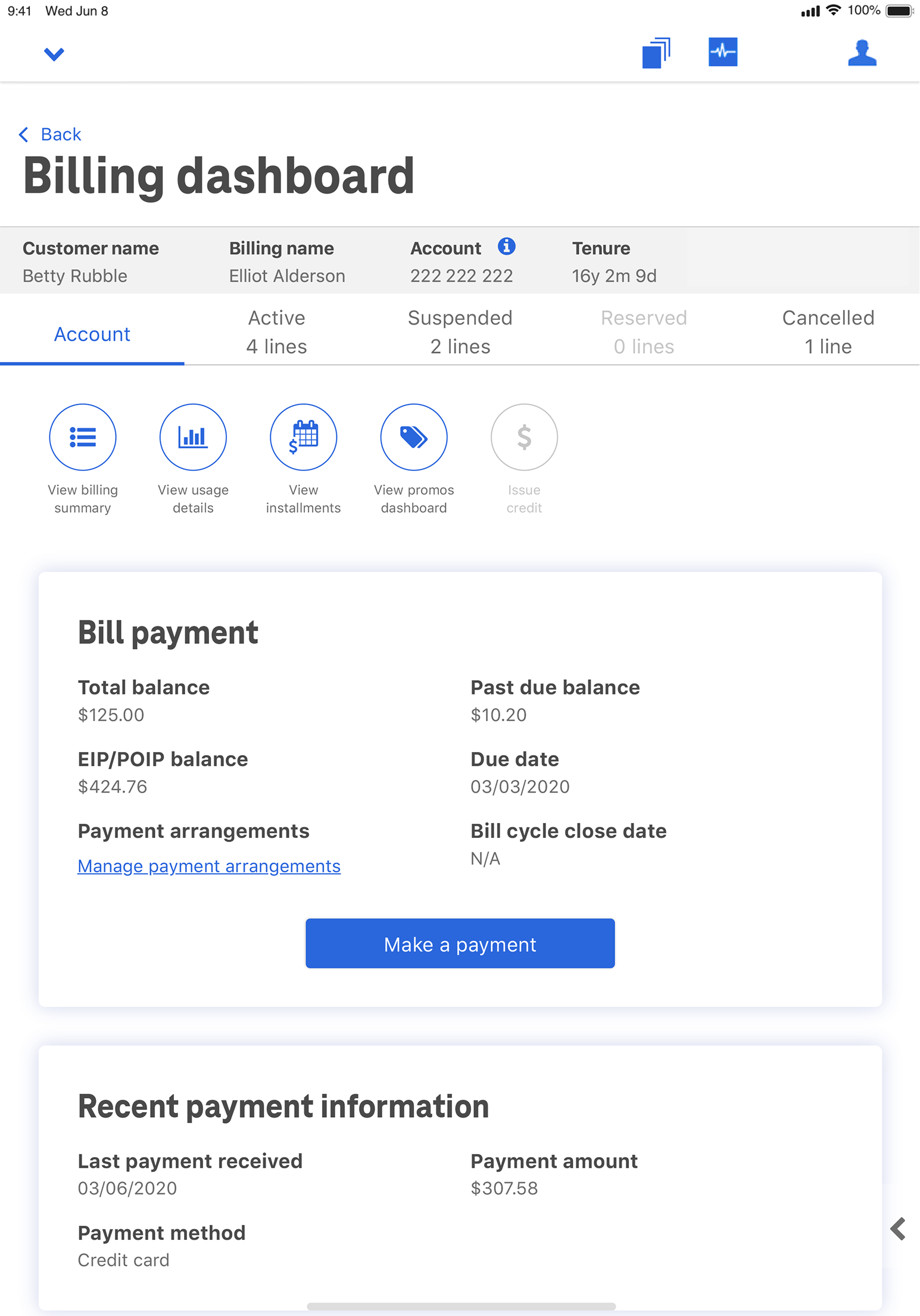Screen dimensions: 920x1316
Task: Open View usage details chart icon
Action: pyautogui.click(x=193, y=437)
